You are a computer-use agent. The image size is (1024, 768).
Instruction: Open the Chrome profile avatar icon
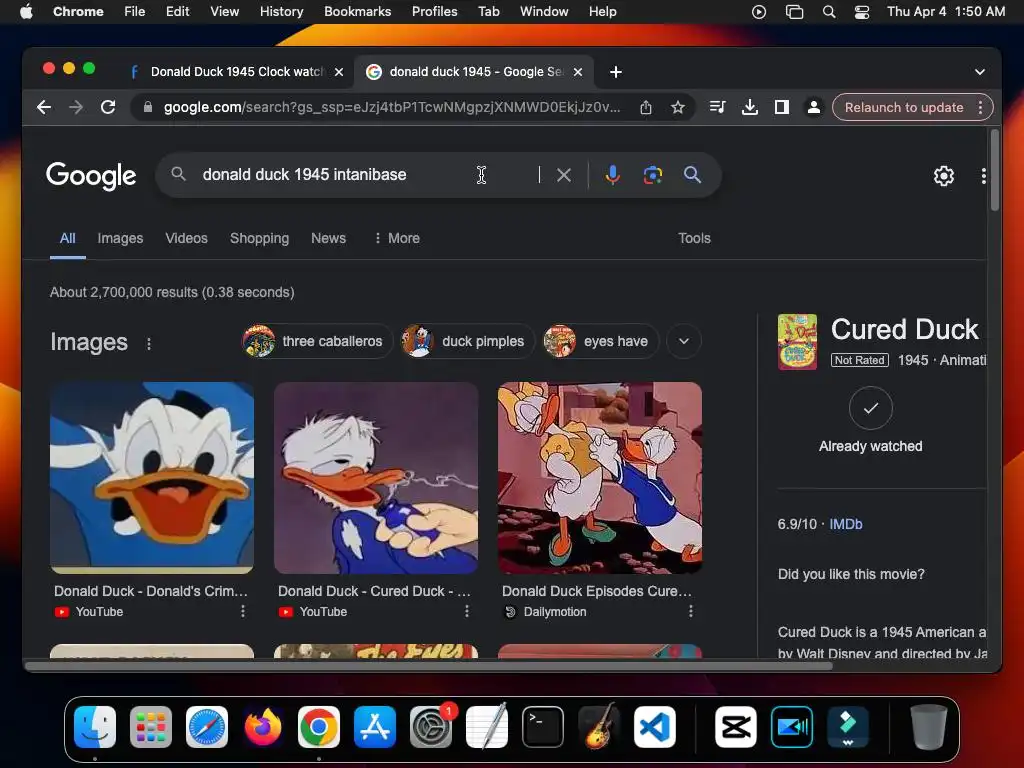click(814, 107)
